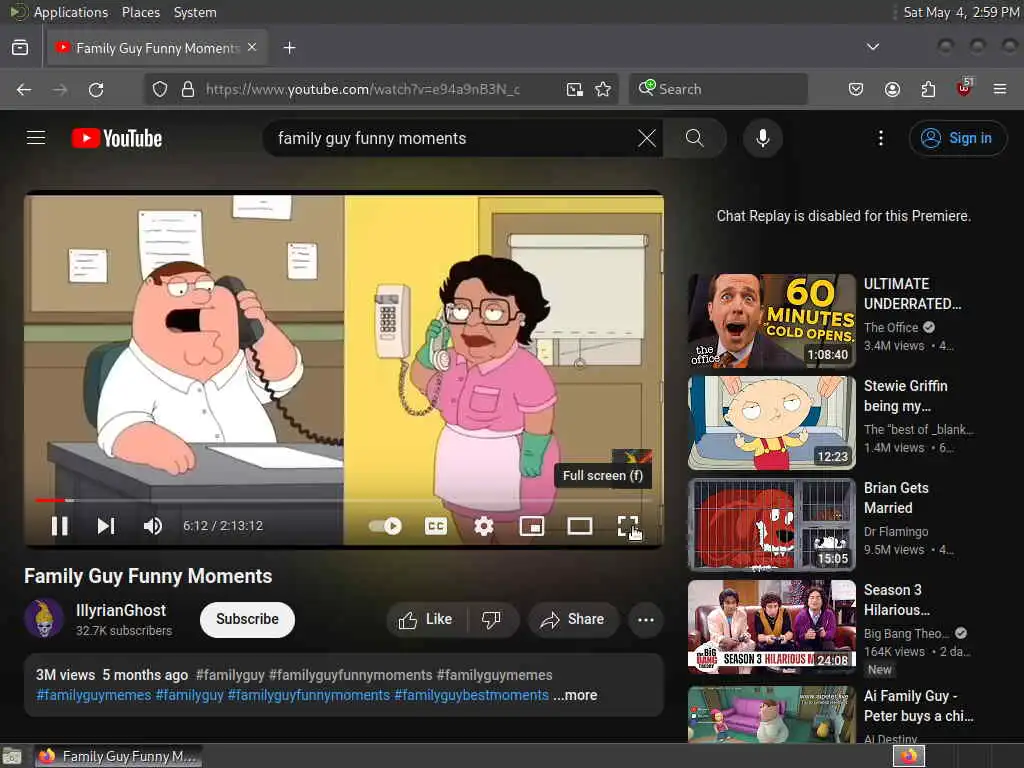Bookmark this page with the star
The image size is (1024, 768).
603,89
